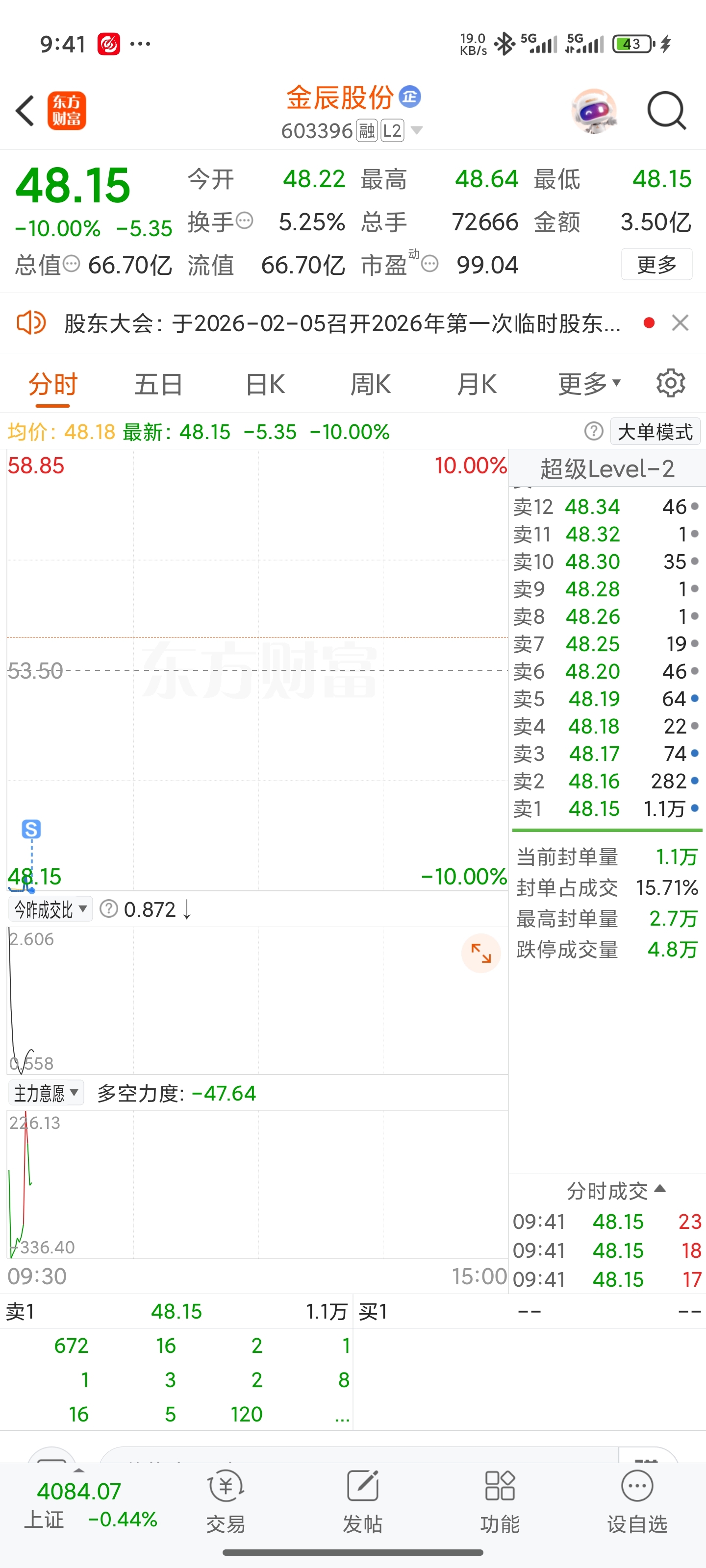Open chart settings gear icon
706x1568 pixels.
tap(671, 383)
